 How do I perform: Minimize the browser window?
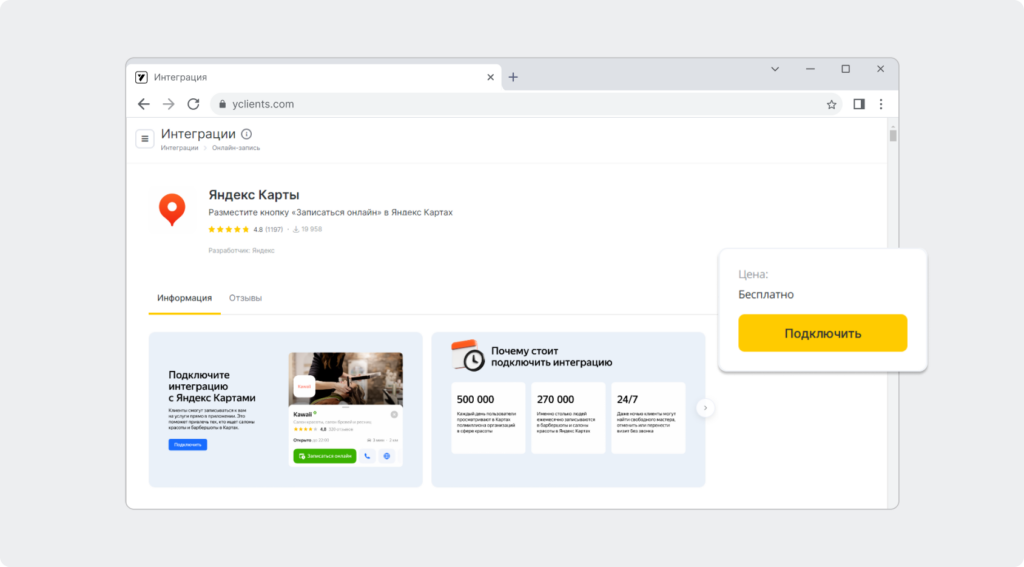(810, 69)
